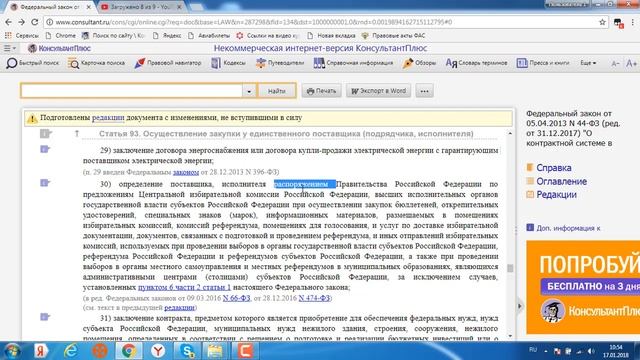Image resolution: width=640 pixels, height=360 pixels.
Task: Click Экспорт в Word button
Action: click(379, 91)
